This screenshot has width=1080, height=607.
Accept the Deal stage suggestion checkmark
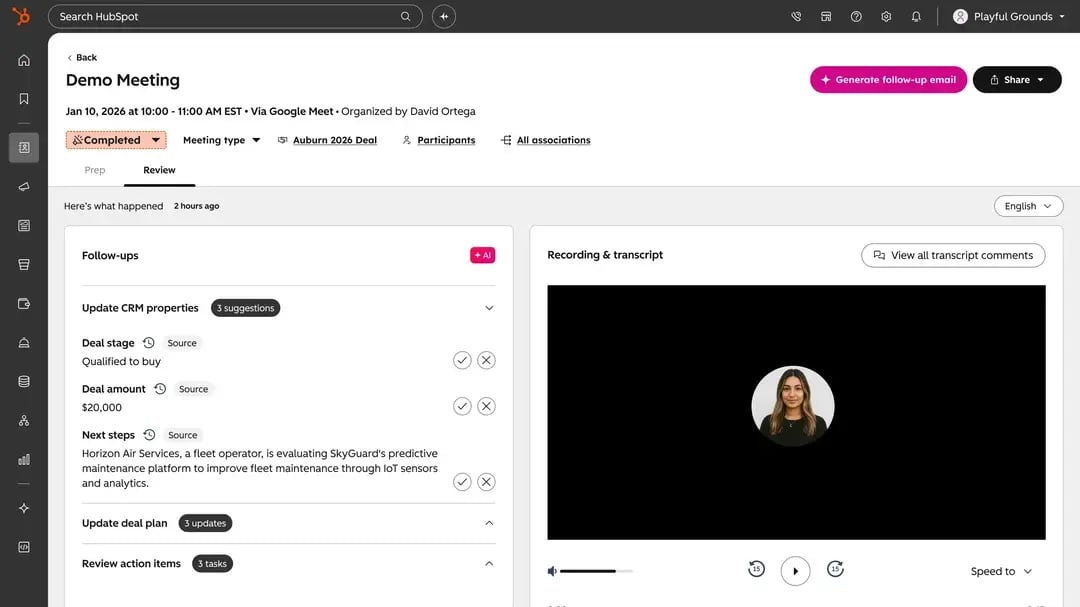[462, 360]
